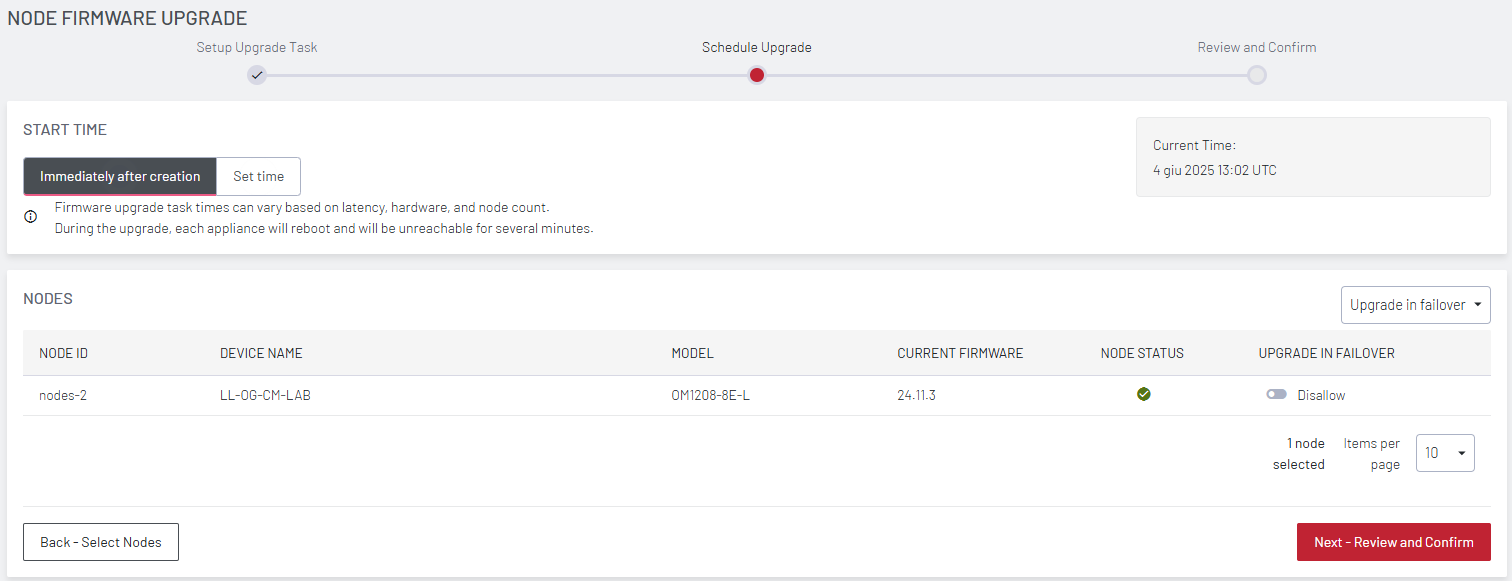Choose the Set time start option
This screenshot has width=1512, height=581.
click(258, 176)
